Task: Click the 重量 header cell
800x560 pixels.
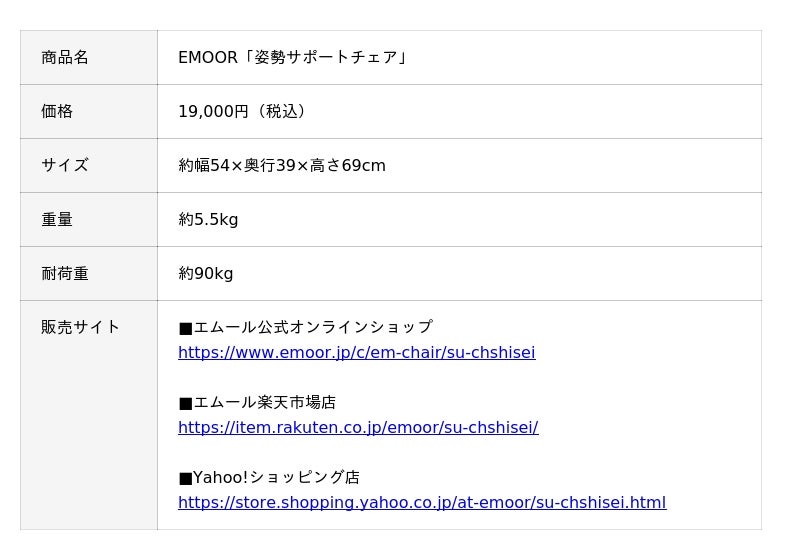Action: tap(89, 219)
